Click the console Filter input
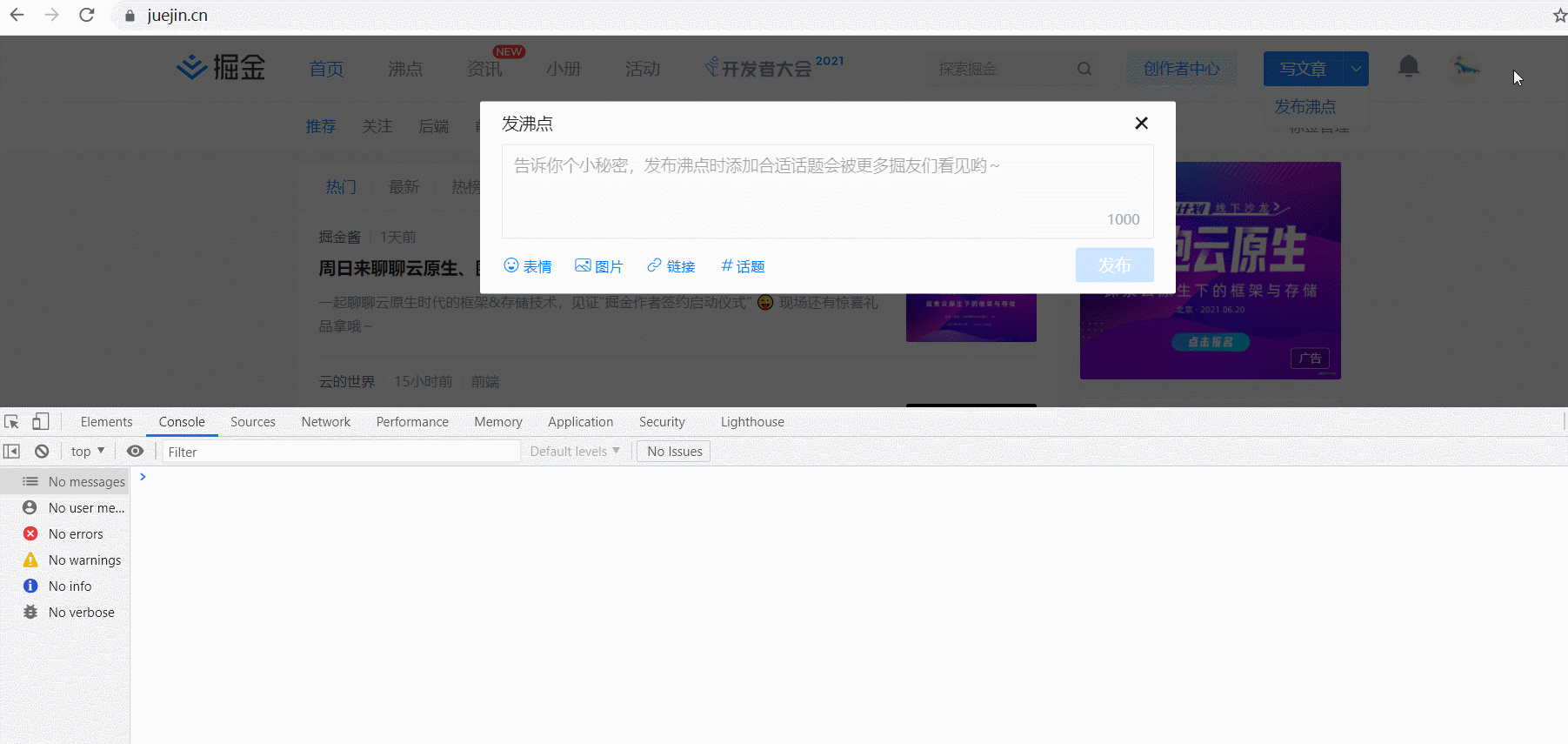 click(x=341, y=452)
